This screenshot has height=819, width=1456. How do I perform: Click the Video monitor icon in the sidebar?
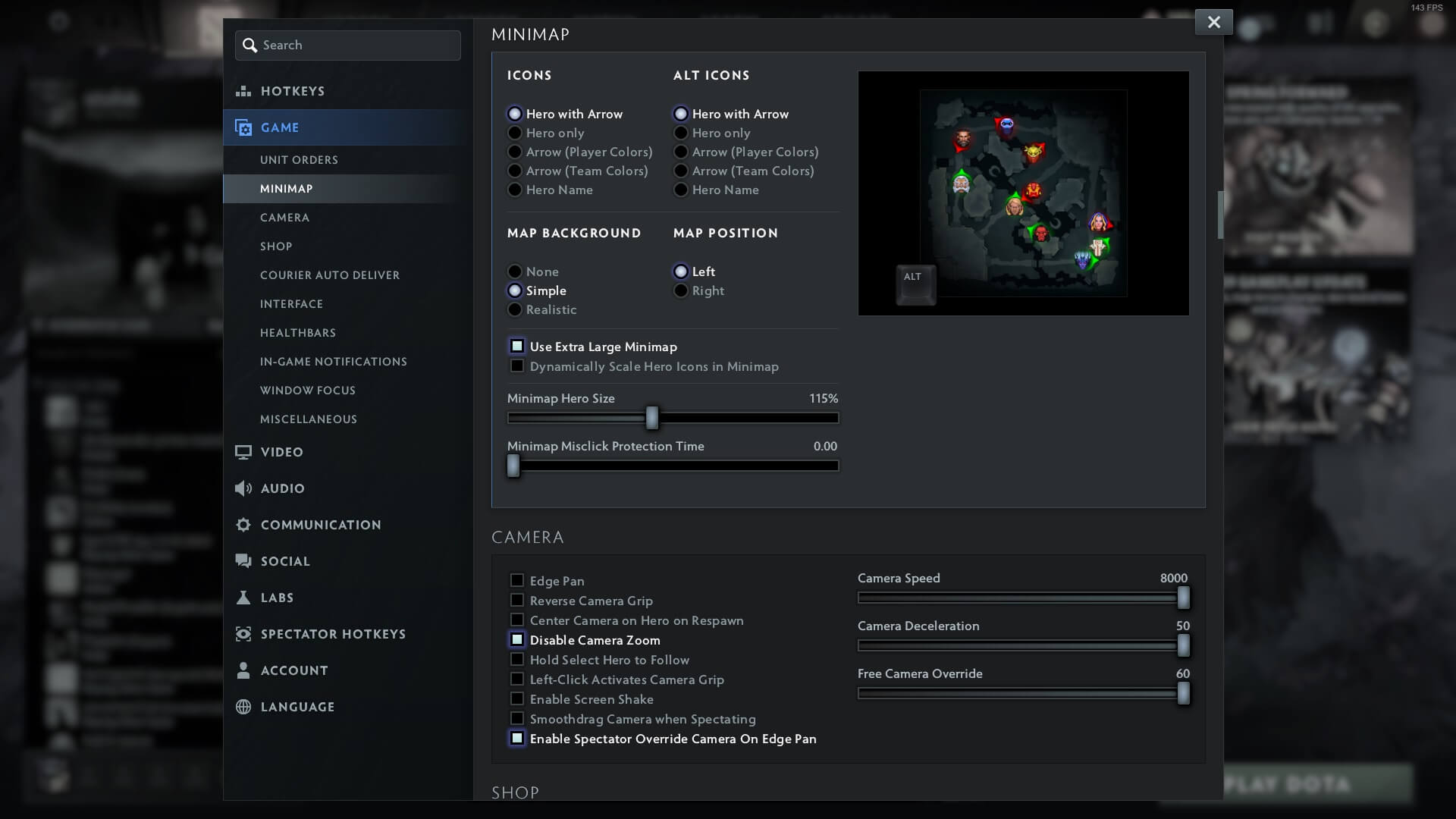(x=243, y=452)
